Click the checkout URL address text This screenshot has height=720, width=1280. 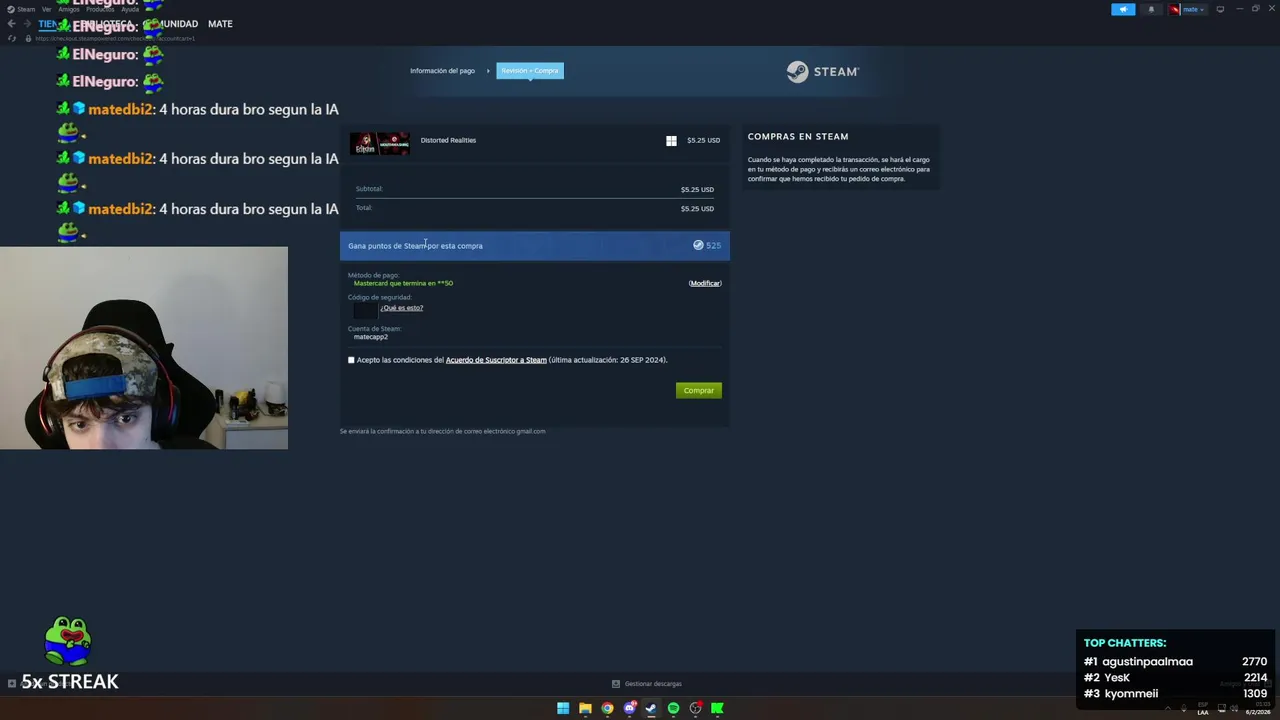click(x=115, y=38)
